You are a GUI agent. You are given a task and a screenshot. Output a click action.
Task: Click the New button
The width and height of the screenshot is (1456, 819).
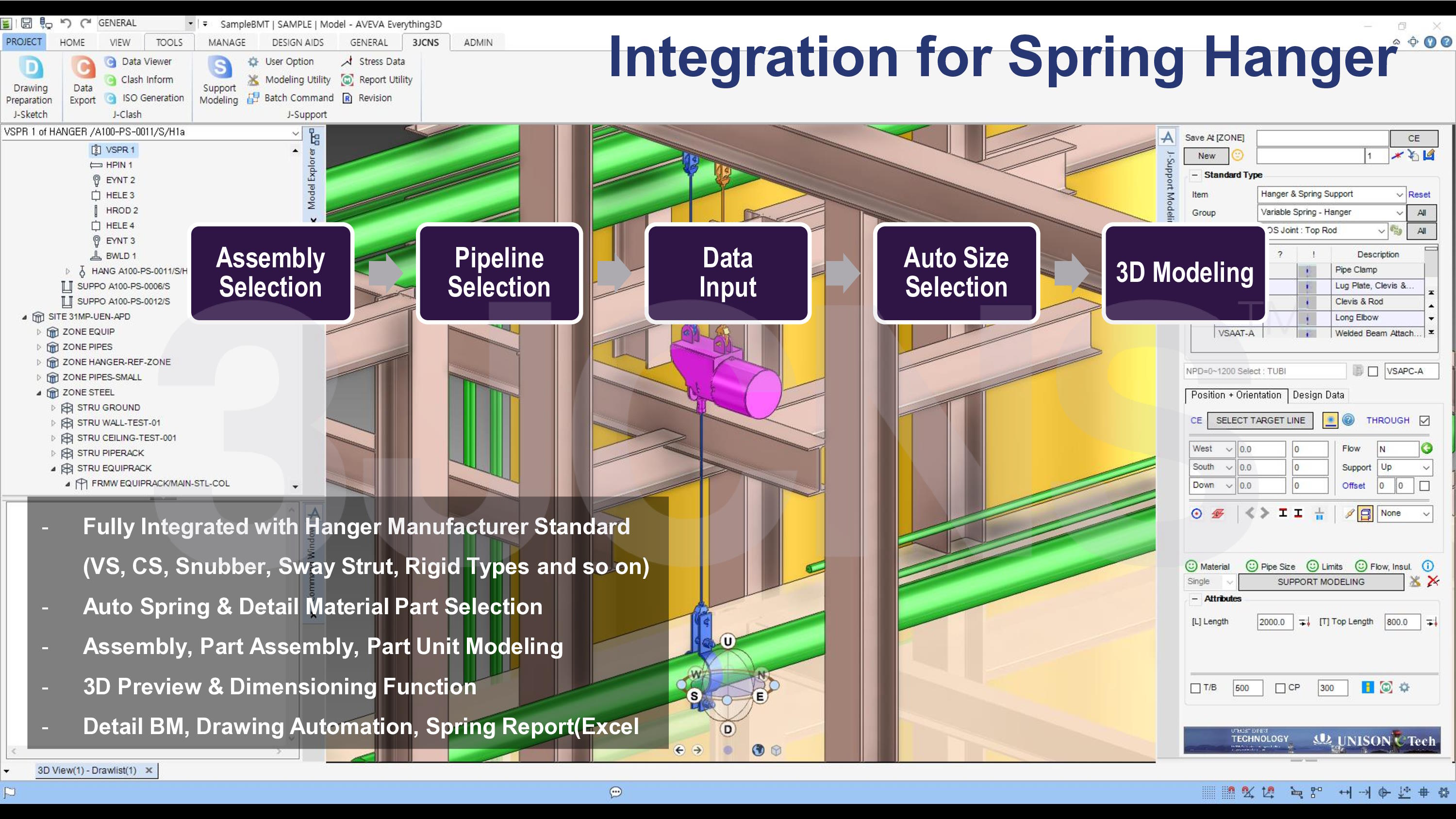[1206, 155]
